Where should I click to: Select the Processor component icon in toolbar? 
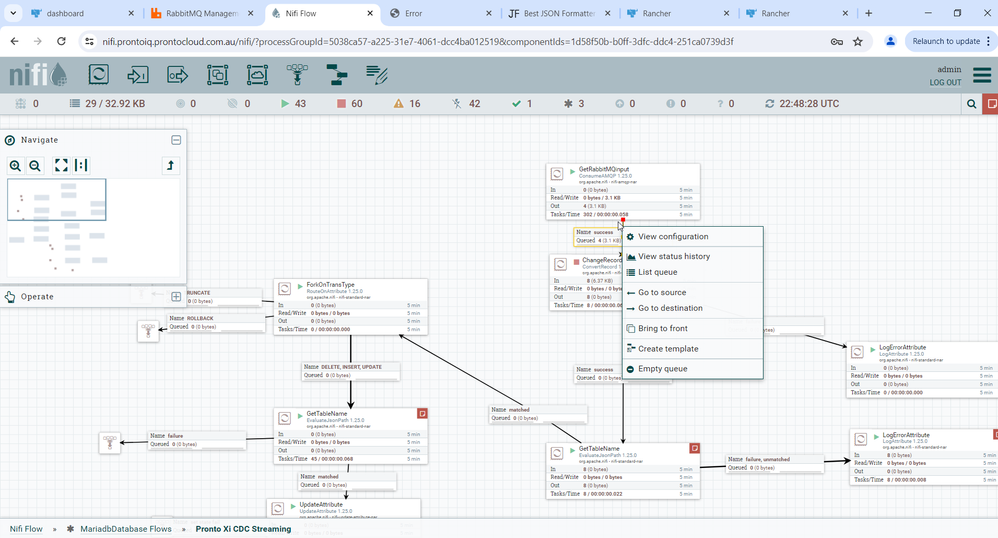point(99,74)
